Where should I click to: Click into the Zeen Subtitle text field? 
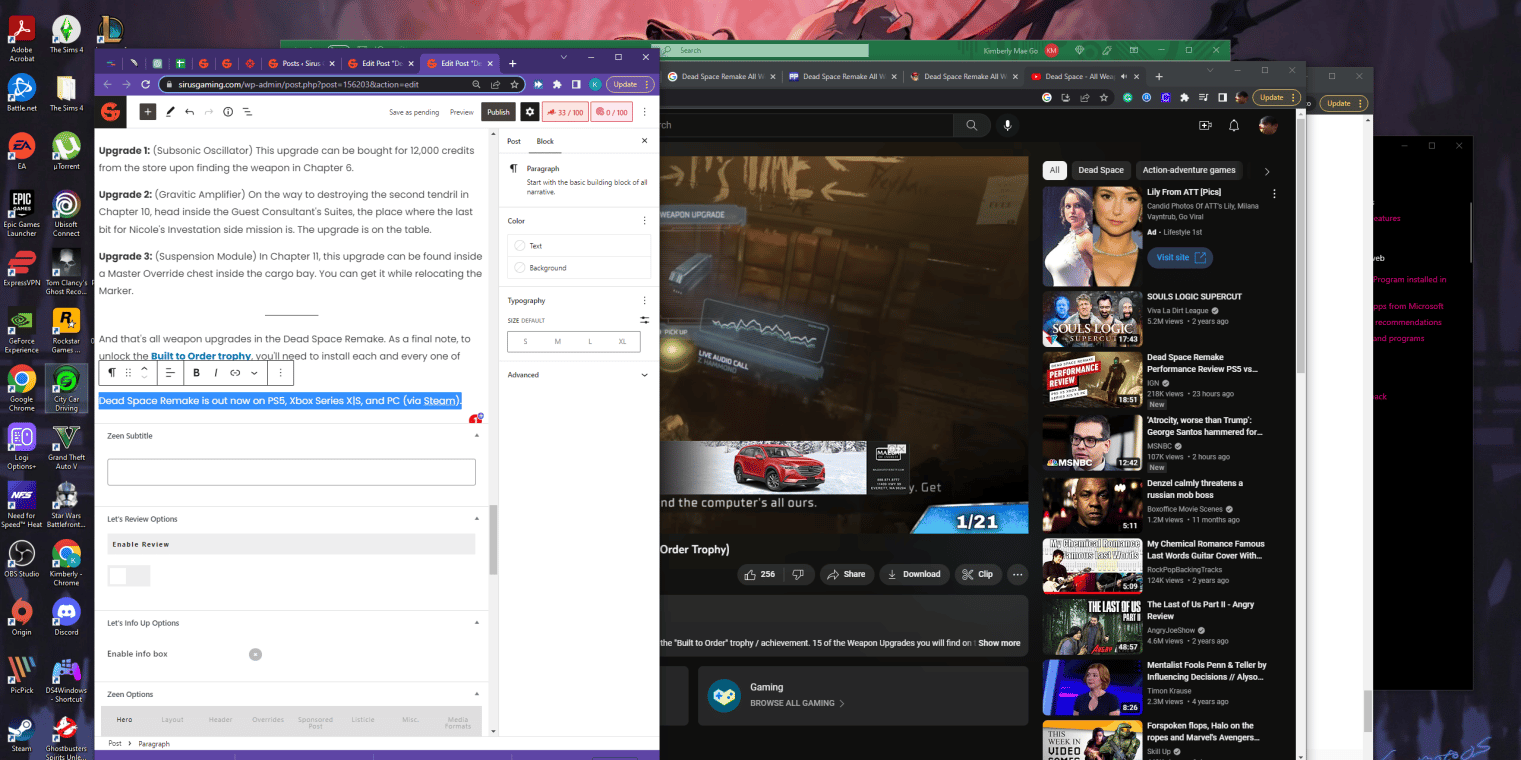291,472
